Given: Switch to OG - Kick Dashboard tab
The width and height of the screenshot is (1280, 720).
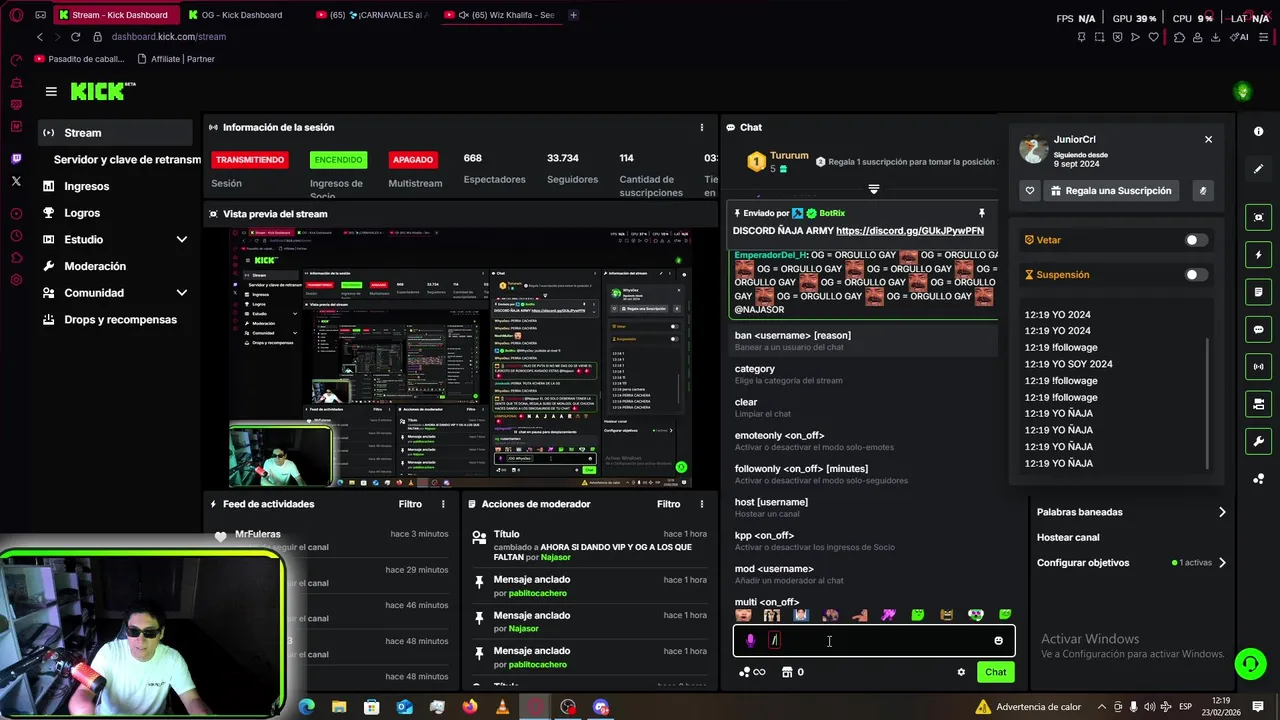Looking at the screenshot, I should click(241, 15).
